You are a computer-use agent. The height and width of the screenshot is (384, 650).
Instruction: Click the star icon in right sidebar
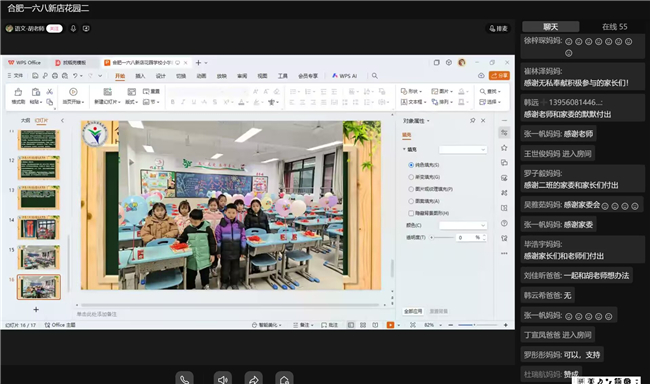coord(504,148)
